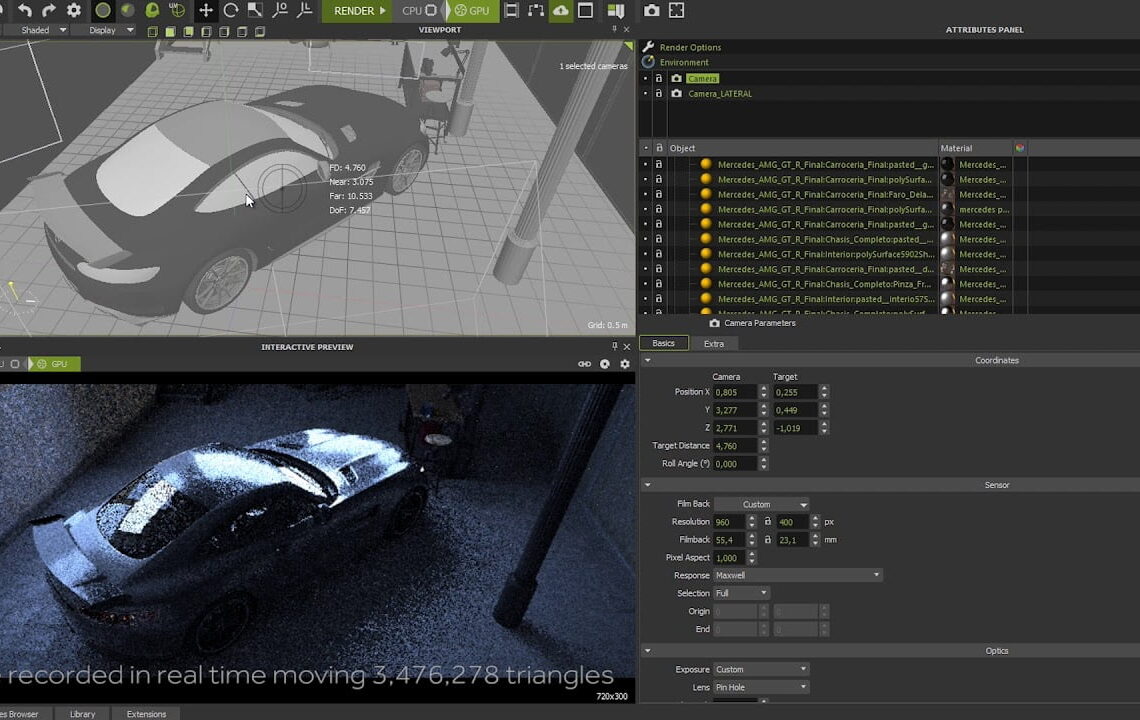Screen dimensions: 1140x720
Task: Click the Redo arrow icon
Action: (49, 11)
